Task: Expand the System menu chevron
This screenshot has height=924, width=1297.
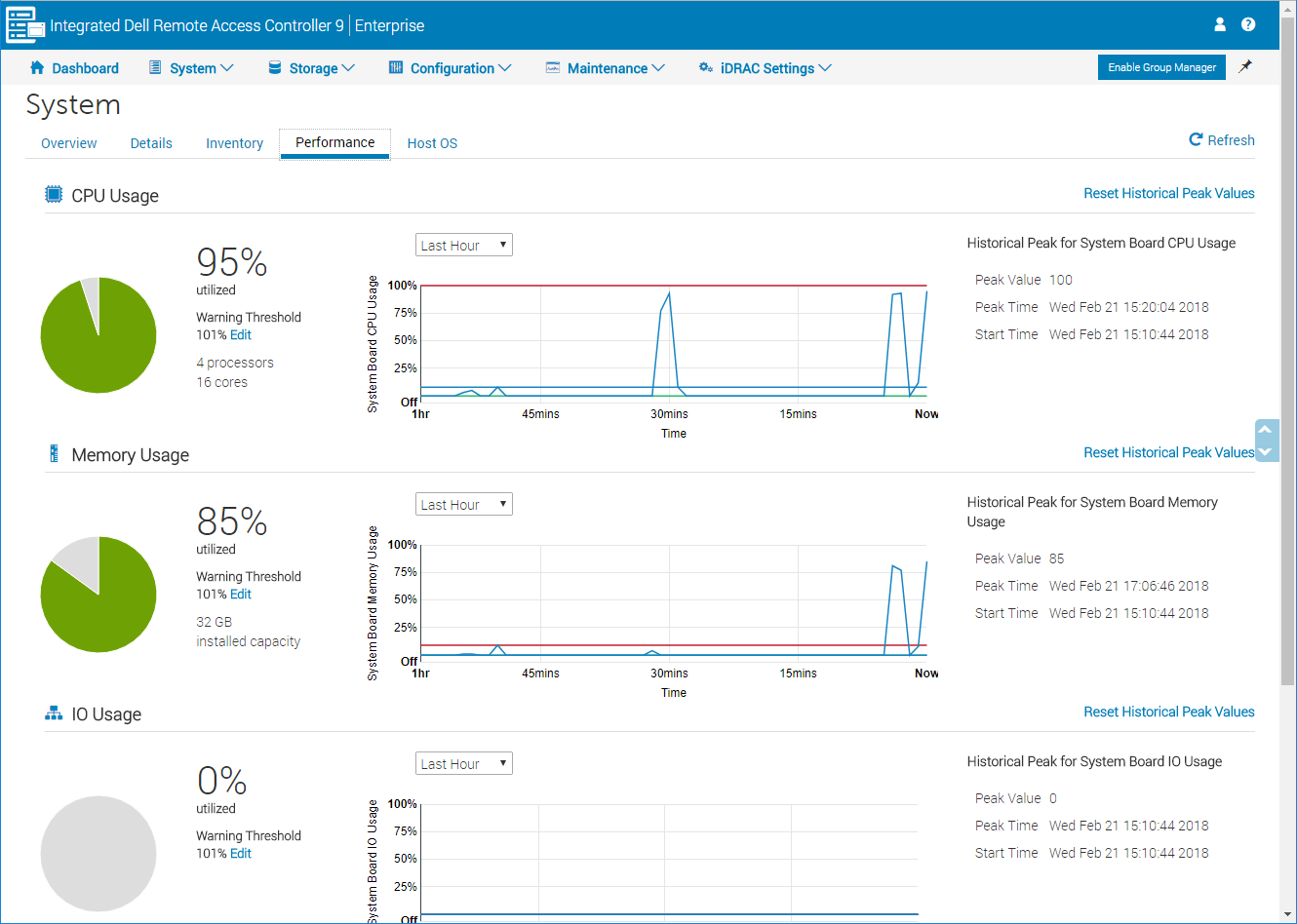Action: [227, 67]
